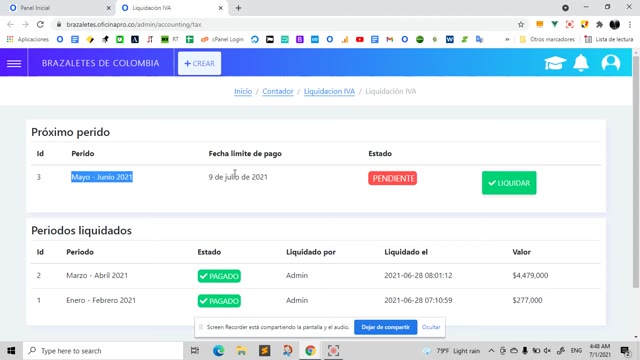Click the date 9 de julio de 2021
Screen dimensions: 640x360
coord(238,177)
